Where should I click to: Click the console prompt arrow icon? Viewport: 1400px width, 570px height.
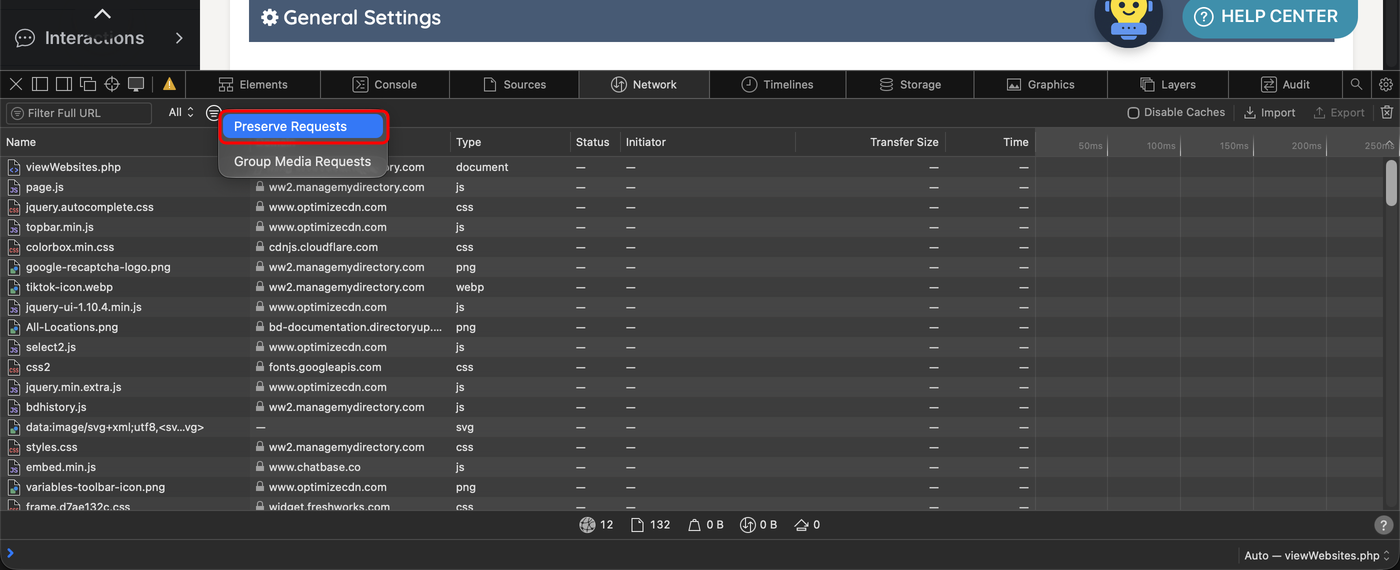coord(10,553)
